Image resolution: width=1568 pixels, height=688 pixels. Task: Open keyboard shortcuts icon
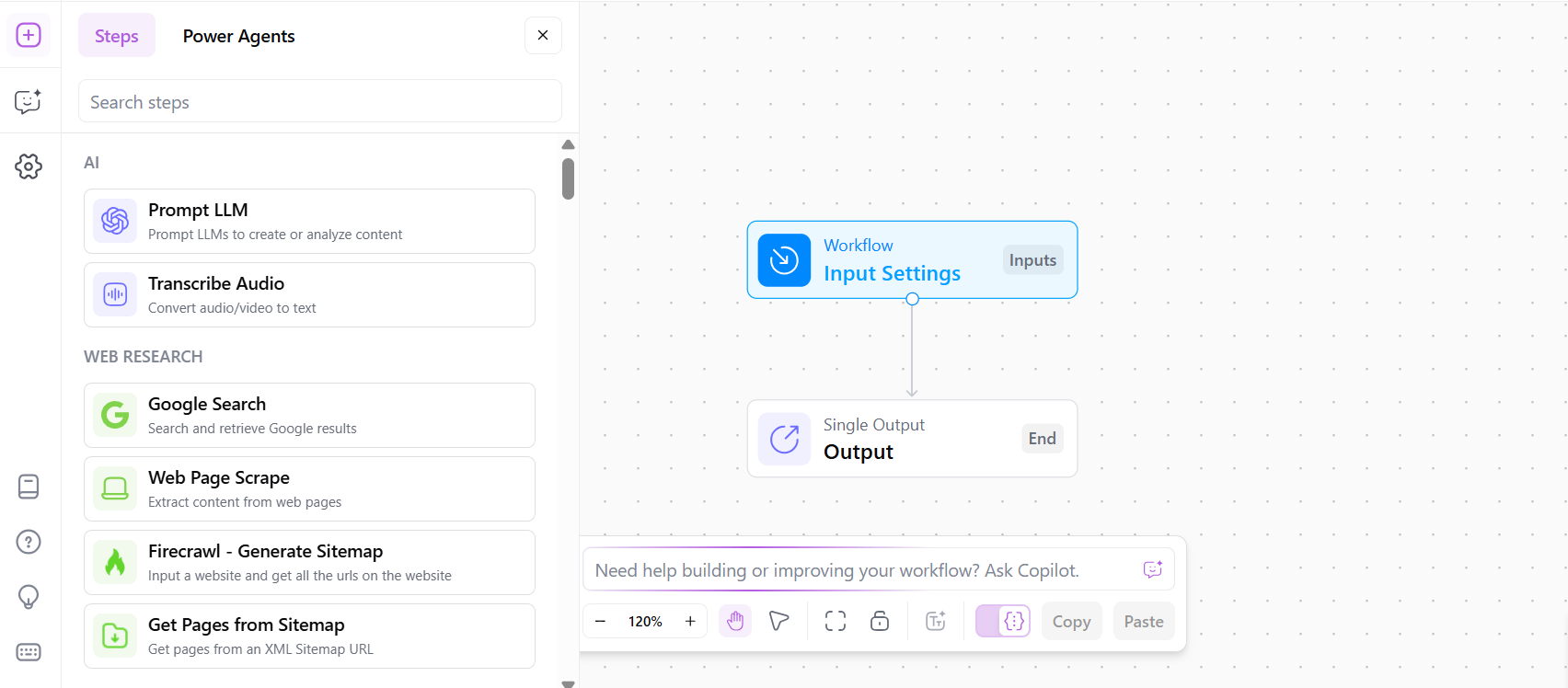coord(29,652)
